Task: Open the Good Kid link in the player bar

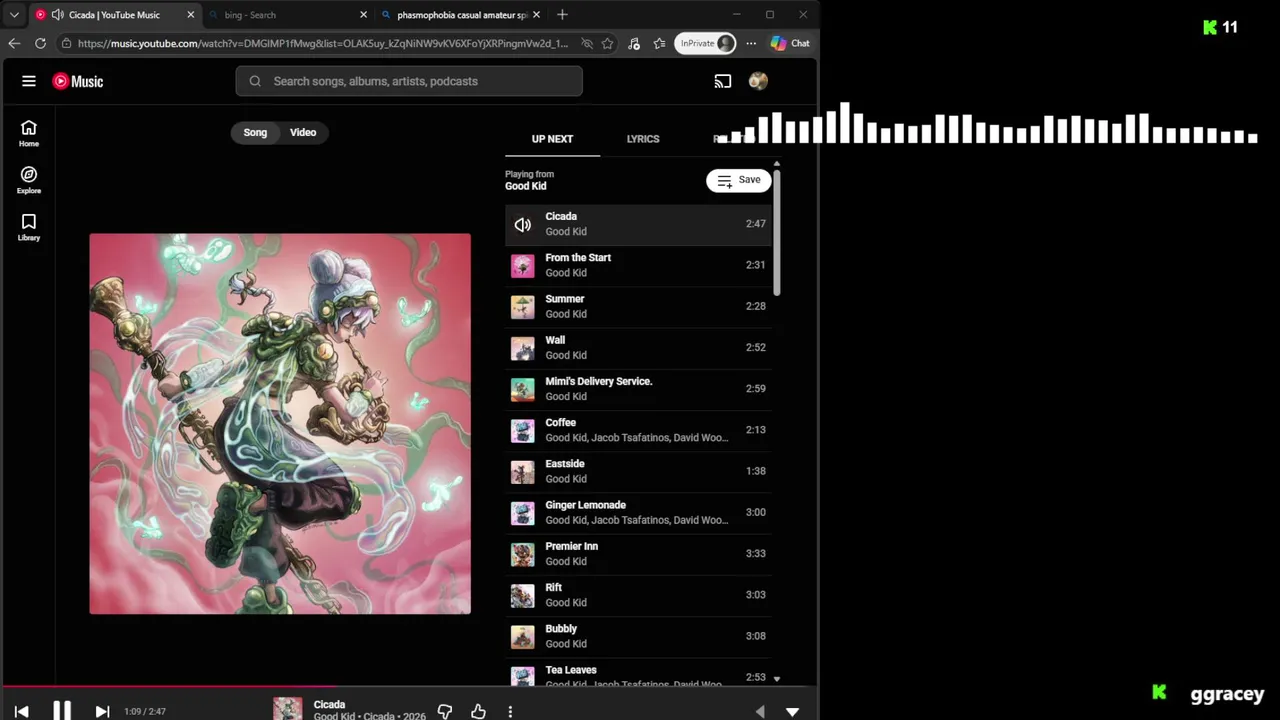Action: (334, 716)
